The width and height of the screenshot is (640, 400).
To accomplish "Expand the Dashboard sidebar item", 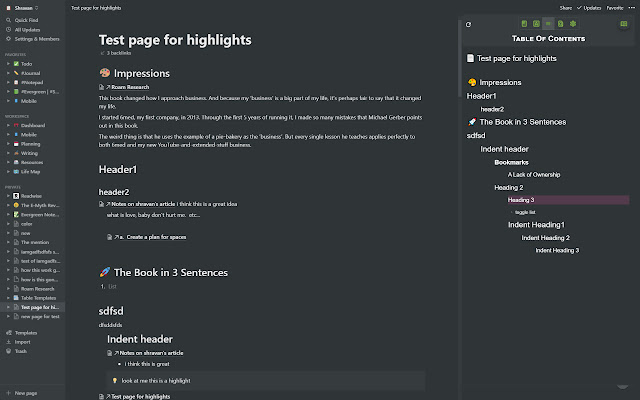I will point(7,125).
